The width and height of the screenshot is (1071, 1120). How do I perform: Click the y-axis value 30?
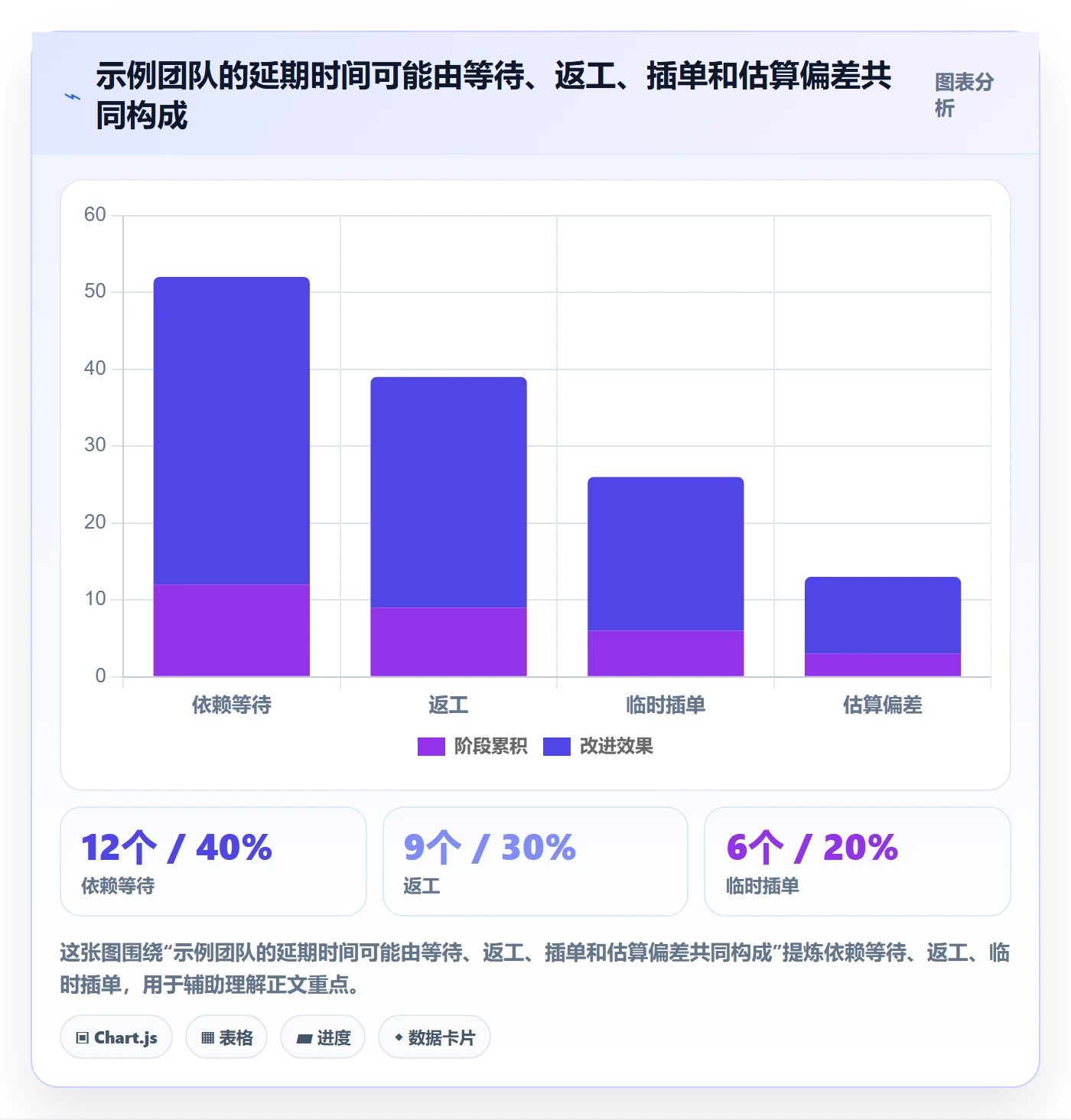tap(95, 444)
